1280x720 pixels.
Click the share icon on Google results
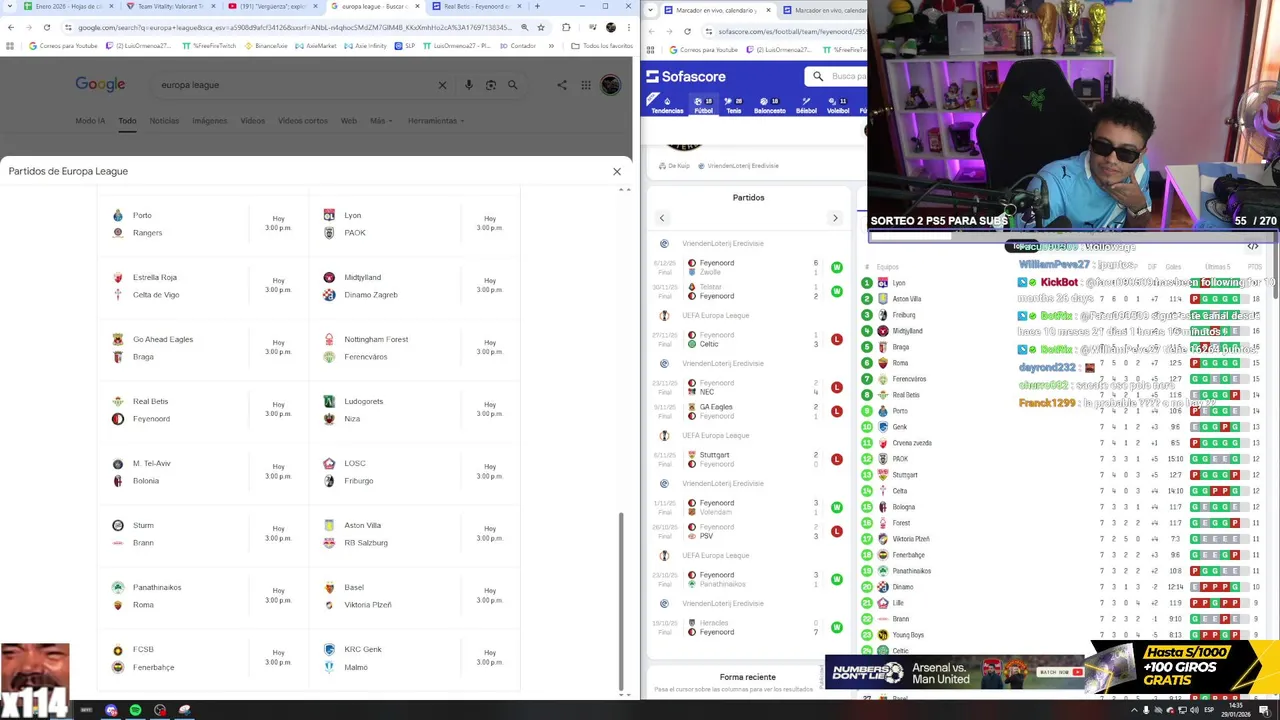coord(561,85)
